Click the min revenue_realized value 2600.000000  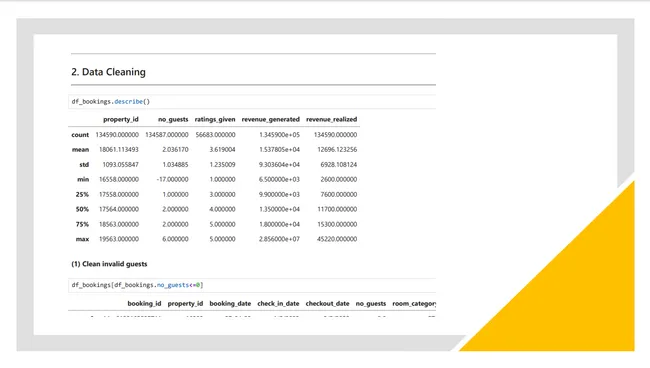pos(338,179)
